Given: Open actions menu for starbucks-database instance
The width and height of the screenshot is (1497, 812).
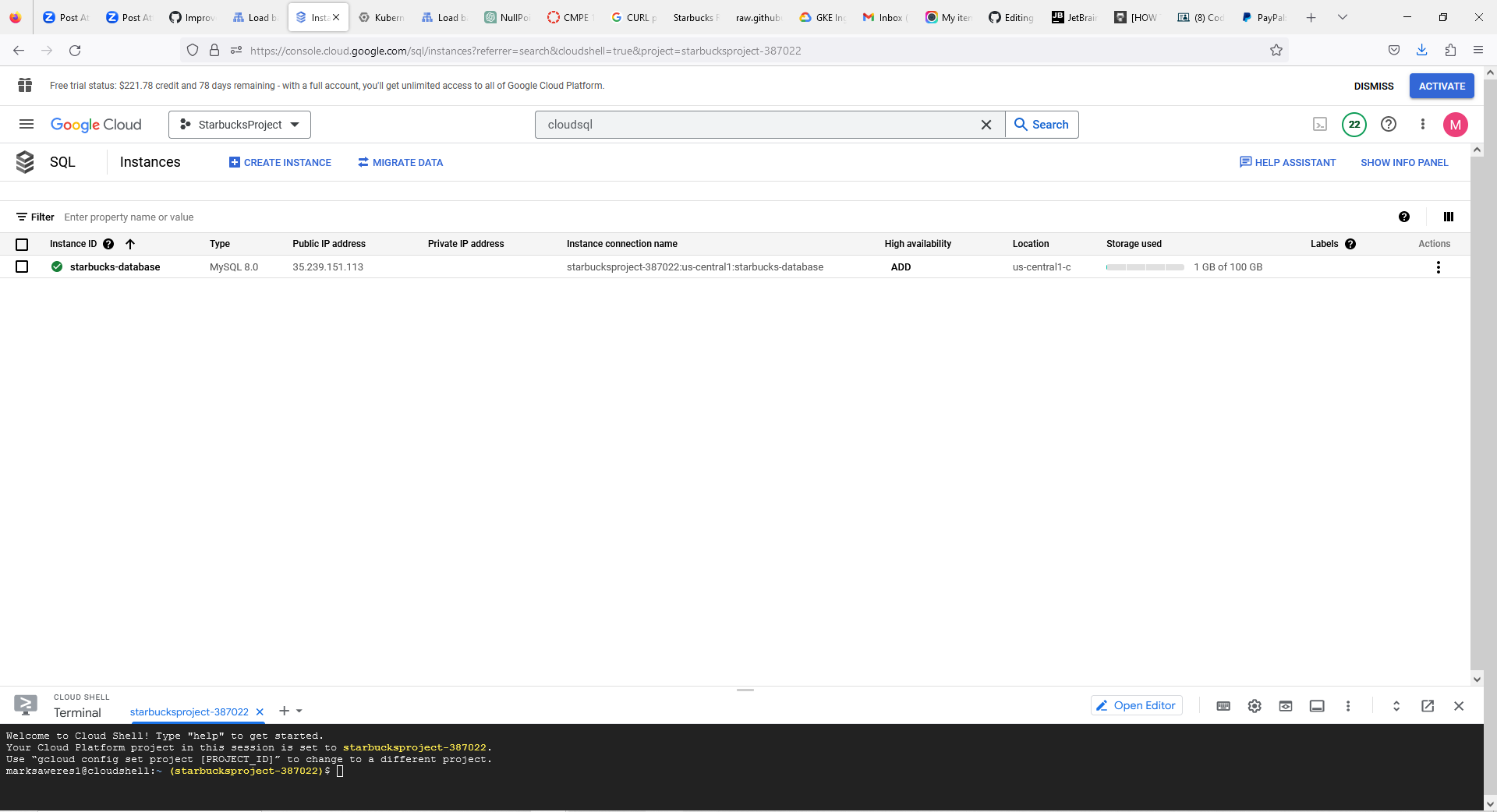Looking at the screenshot, I should (x=1438, y=267).
